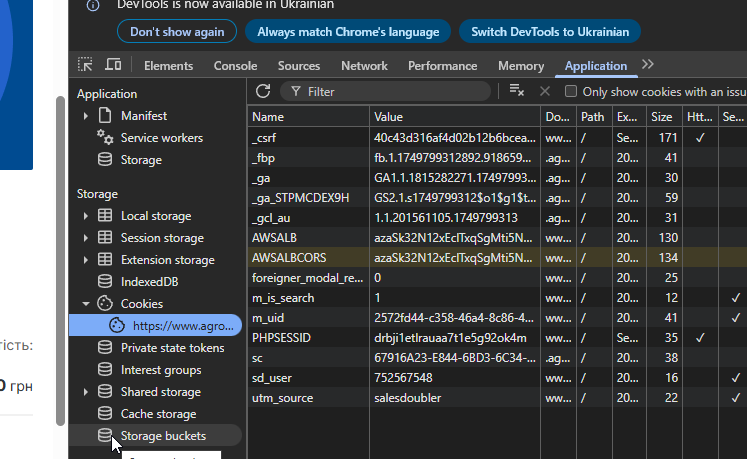Enable Only show cookies with an issue checkbox
The width and height of the screenshot is (747, 459).
[571, 92]
